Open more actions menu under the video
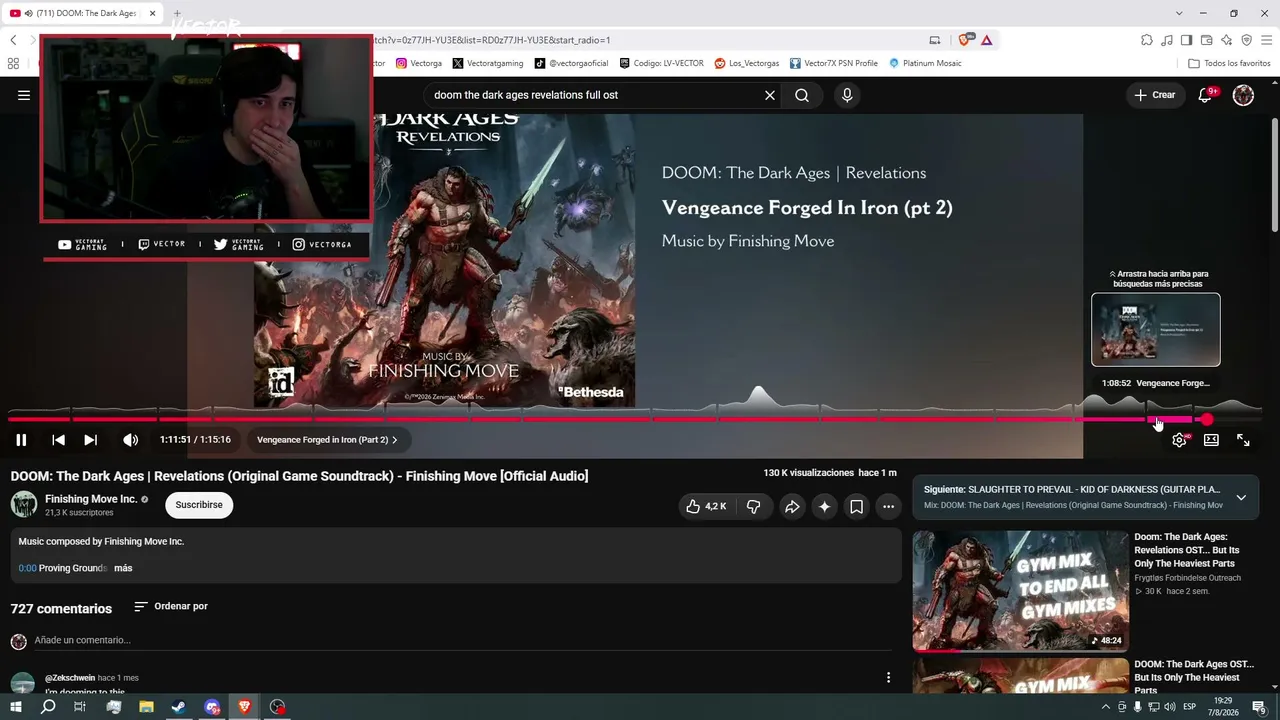Viewport: 1280px width, 720px height. pos(888,507)
